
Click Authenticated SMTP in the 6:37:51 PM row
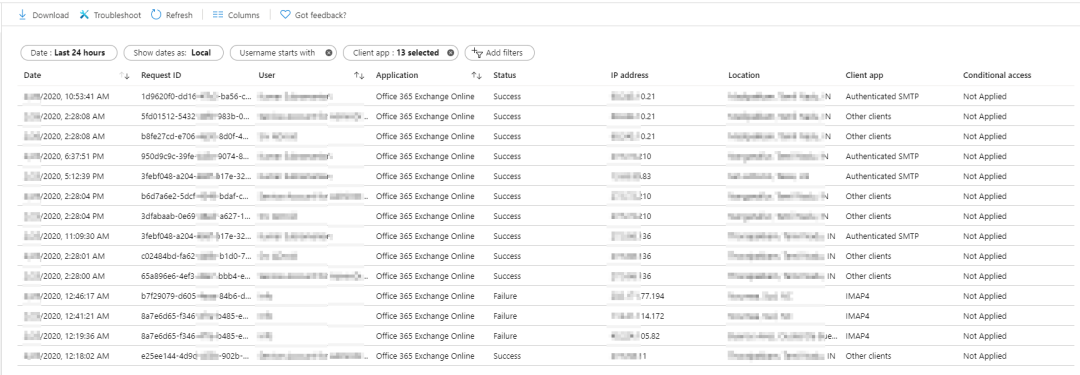pyautogui.click(x=882, y=156)
